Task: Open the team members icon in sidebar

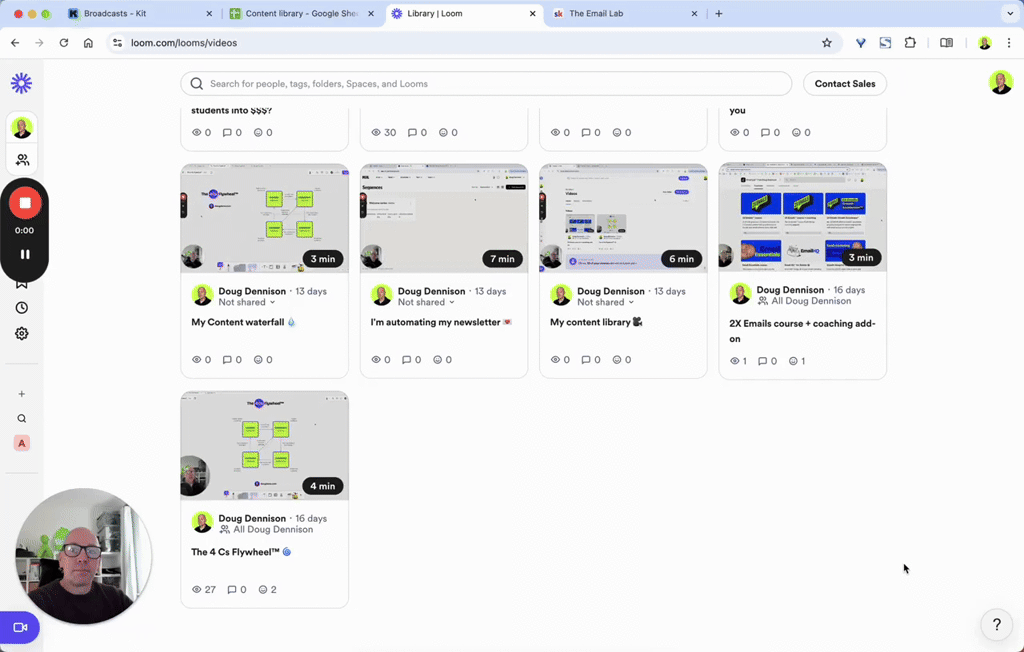Action: pyautogui.click(x=22, y=160)
